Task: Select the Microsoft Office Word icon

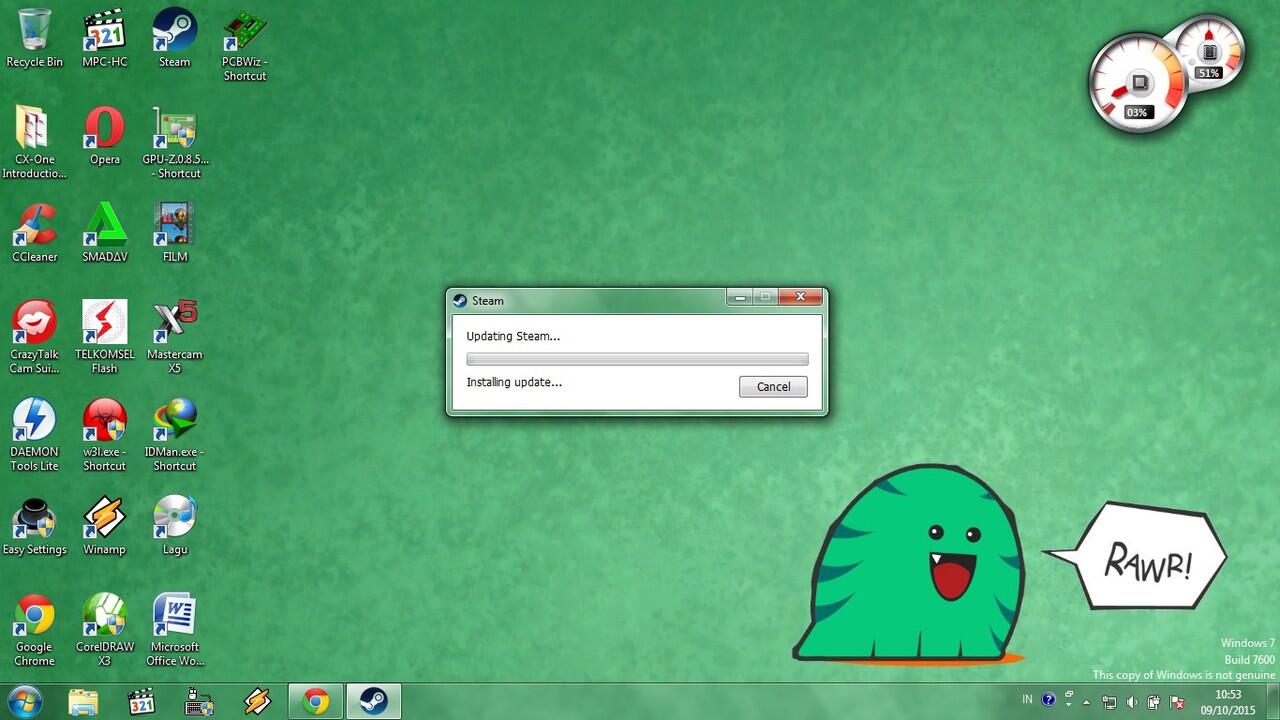Action: [x=175, y=630]
